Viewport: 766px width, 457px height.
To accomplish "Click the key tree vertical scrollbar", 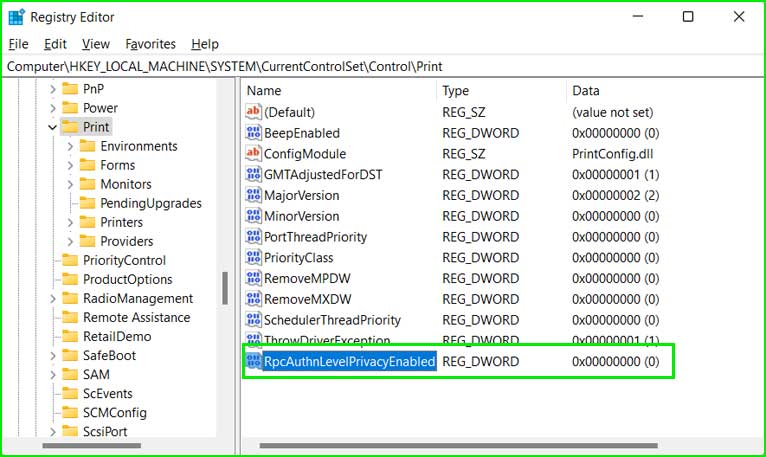I will [225, 288].
